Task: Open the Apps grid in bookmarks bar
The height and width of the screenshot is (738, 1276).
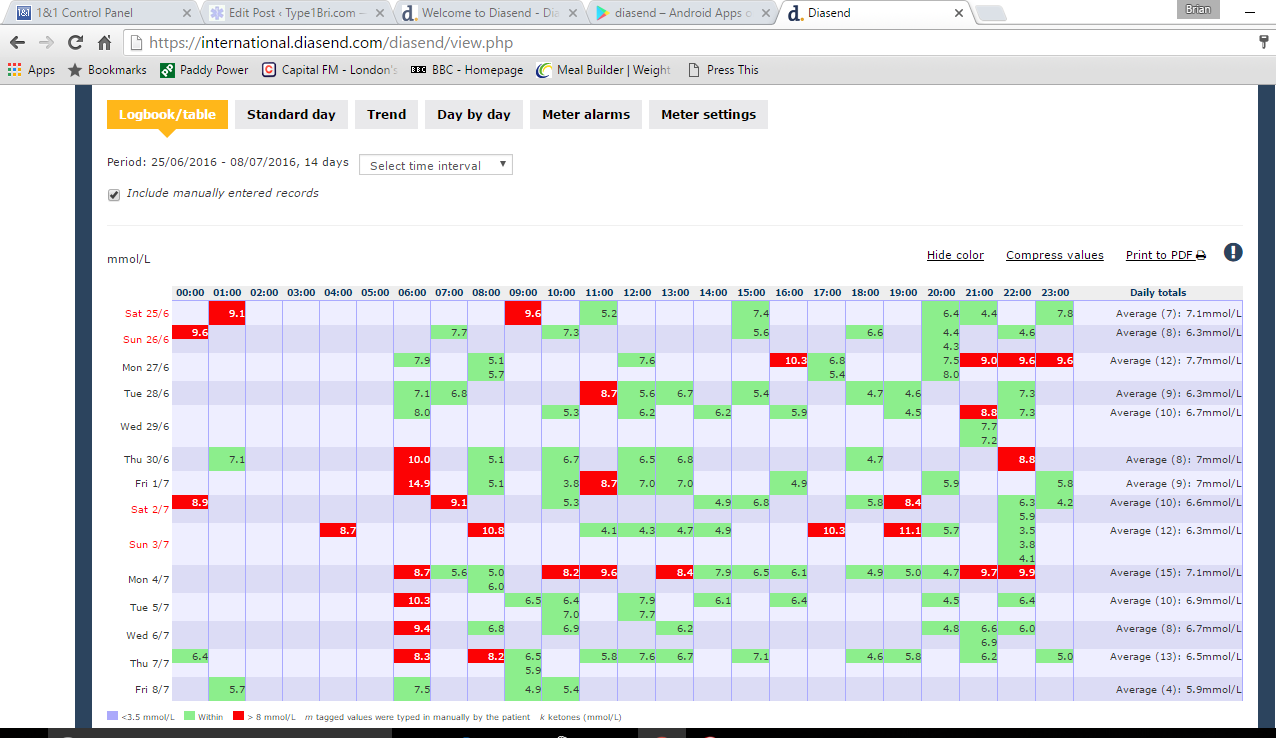Action: (31, 70)
